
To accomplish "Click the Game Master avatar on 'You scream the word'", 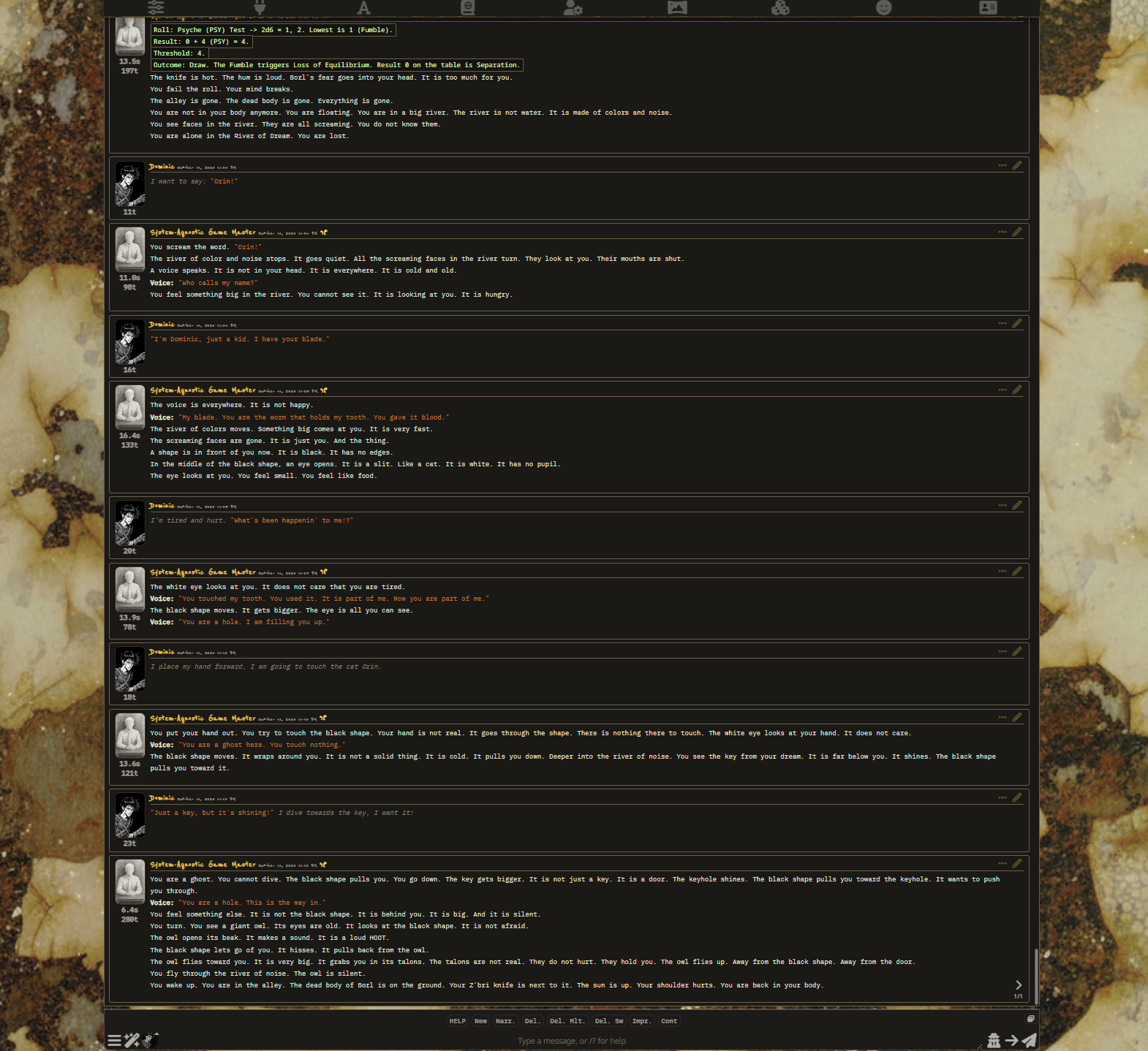I will 130,250.
